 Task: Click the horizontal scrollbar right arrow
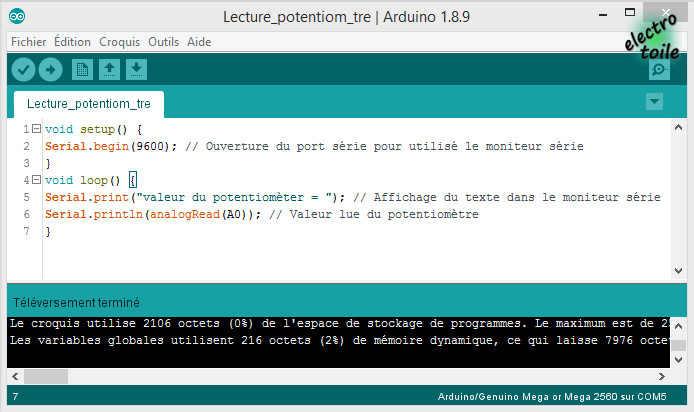(662, 377)
